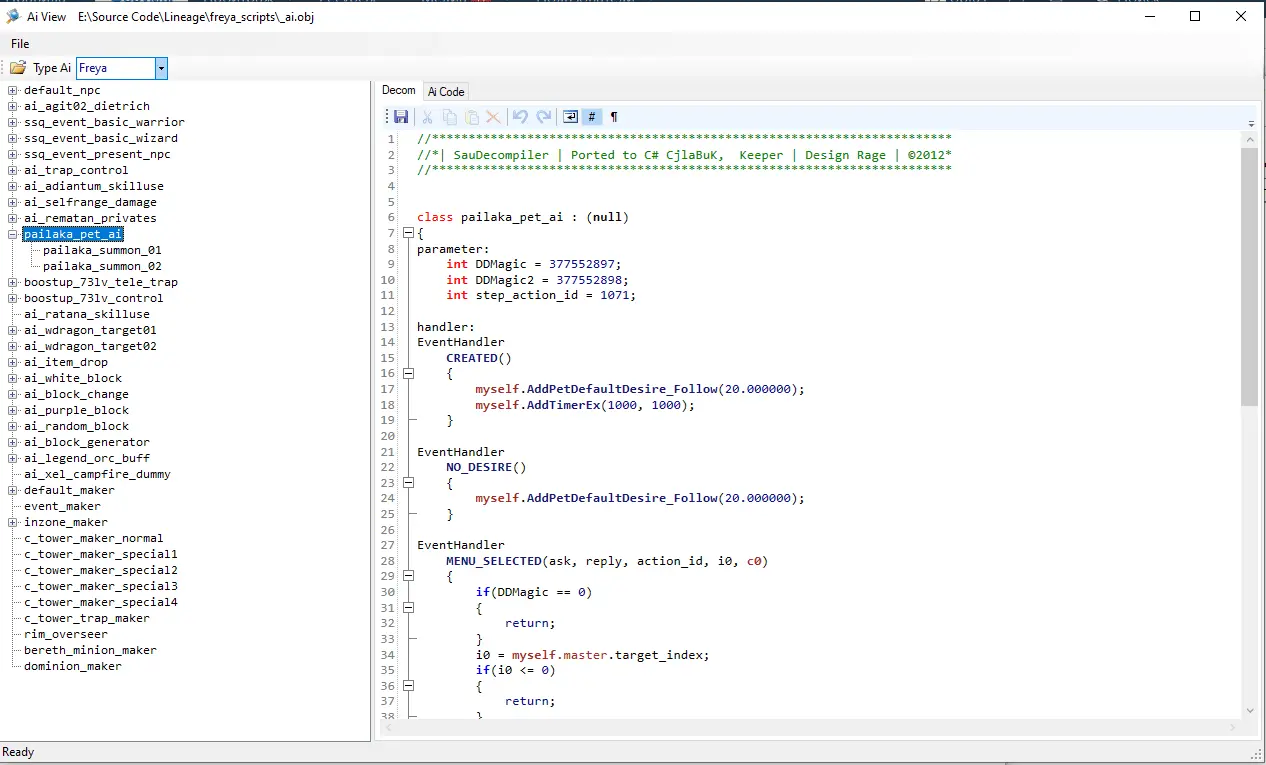Screen dimensions: 1266x765
Task: Click the Paste clipboard icon
Action: [x=472, y=117]
